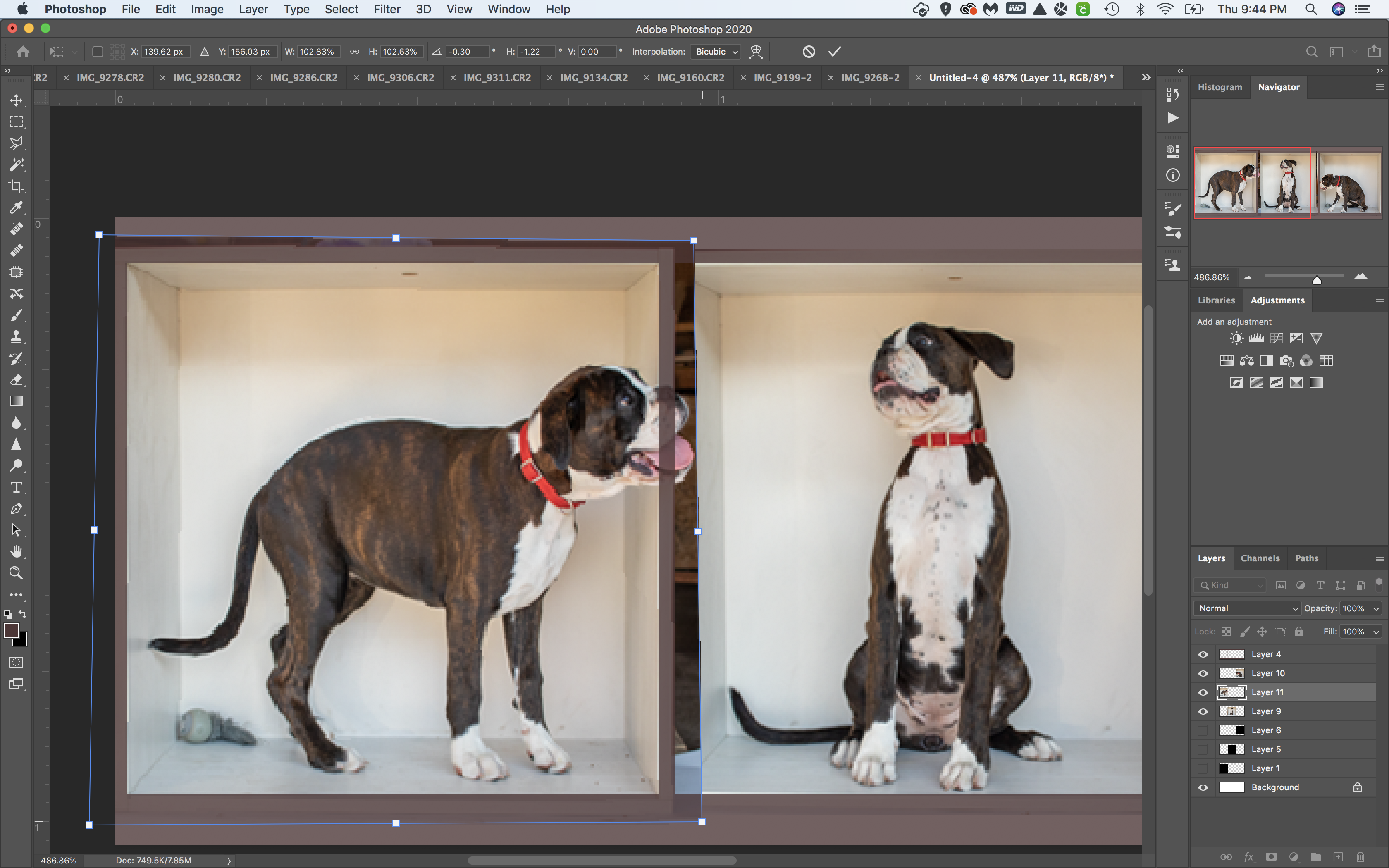
Task: Switch to the IMG_9278.CR2 document
Action: coord(110,77)
